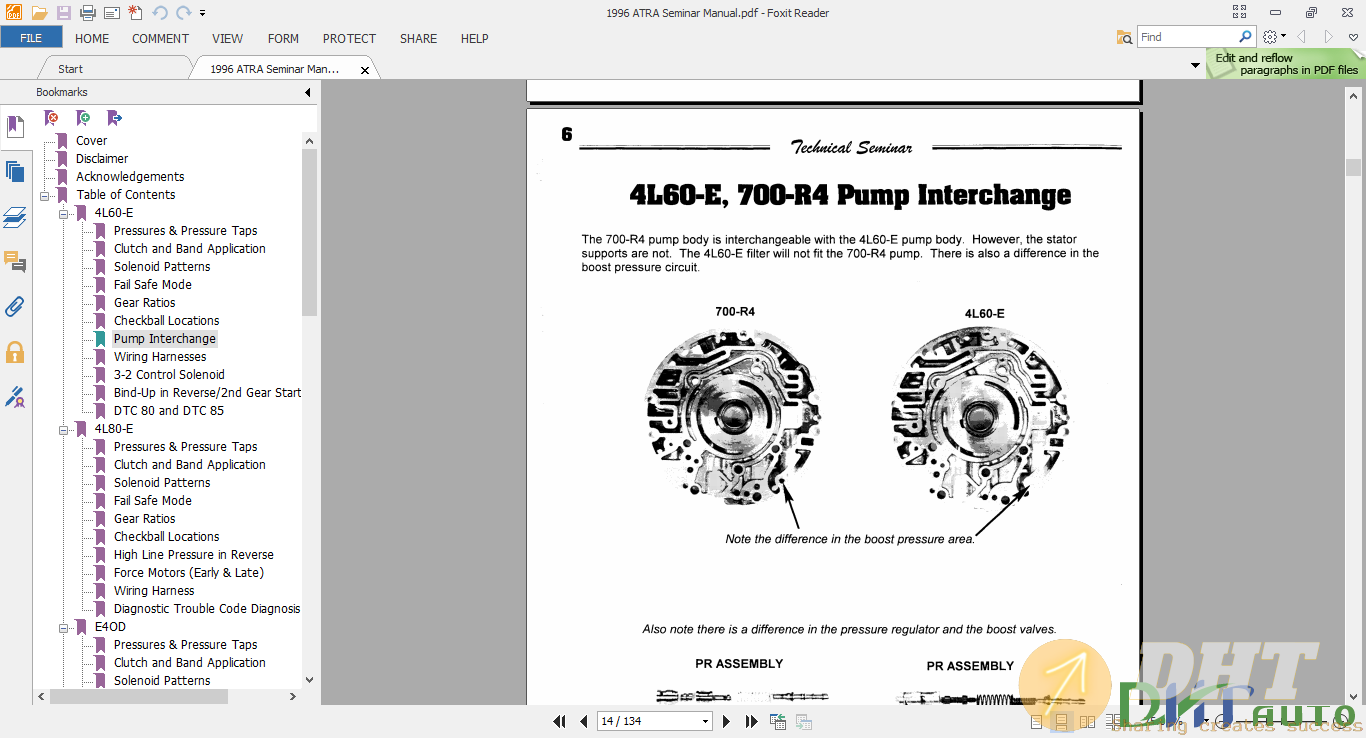This screenshot has height=738, width=1366.
Task: Open the Comments panel sidebar icon
Action: point(15,262)
